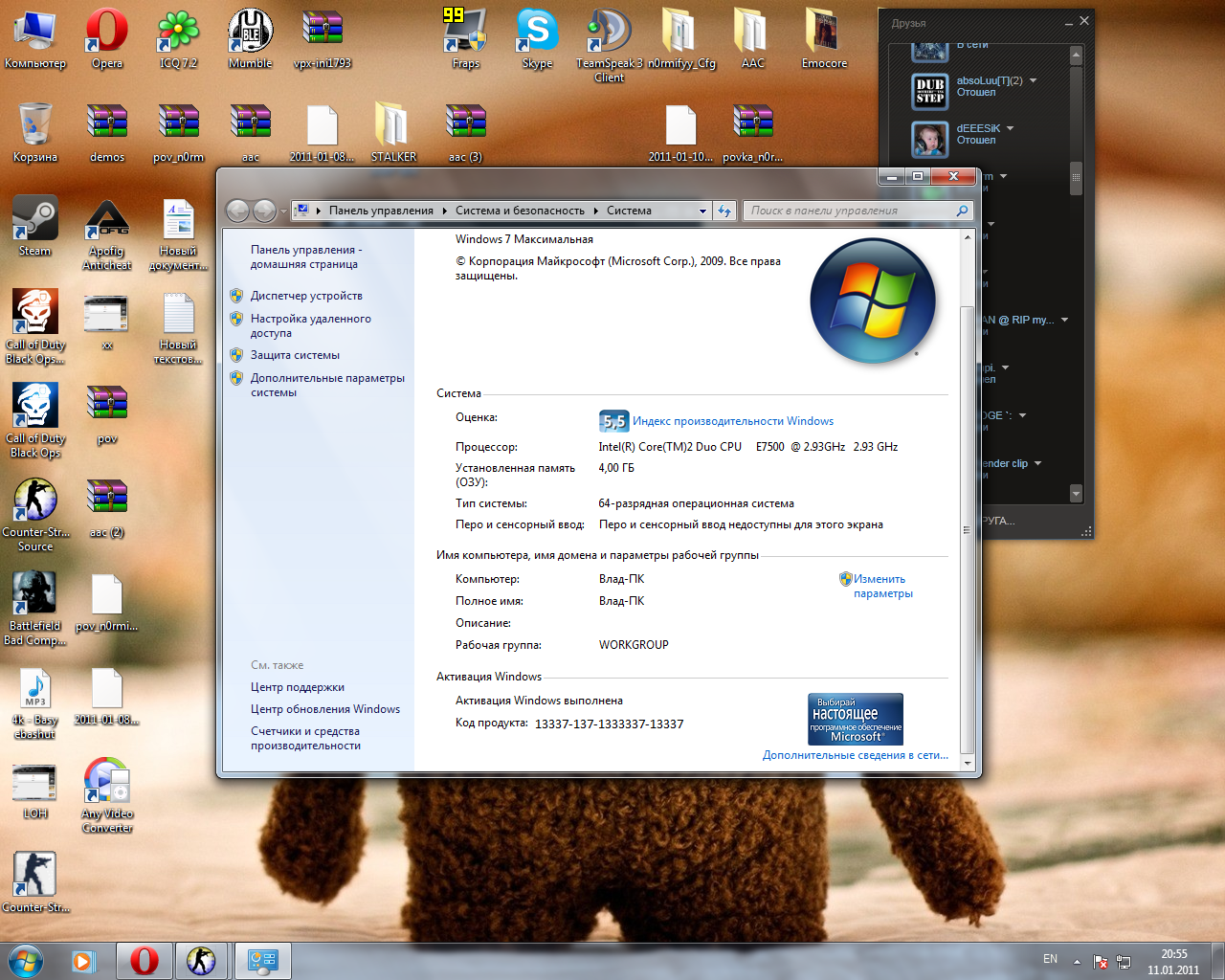Open Дополнительные параметры системы link
Viewport: 1225px width, 980px height.
pos(327,386)
